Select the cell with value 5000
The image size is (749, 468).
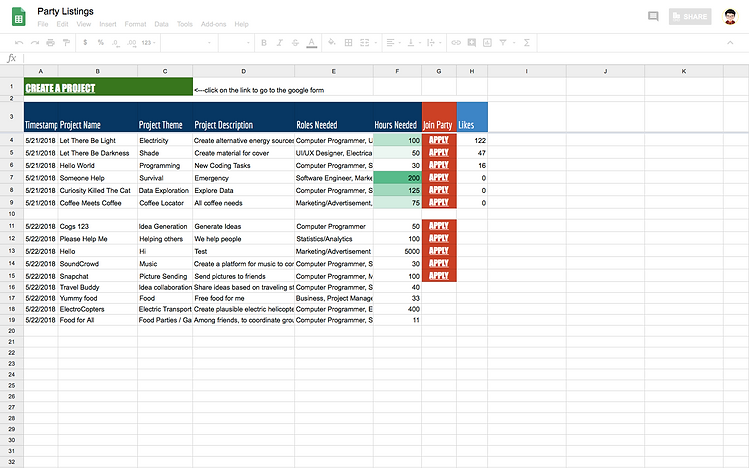397,251
